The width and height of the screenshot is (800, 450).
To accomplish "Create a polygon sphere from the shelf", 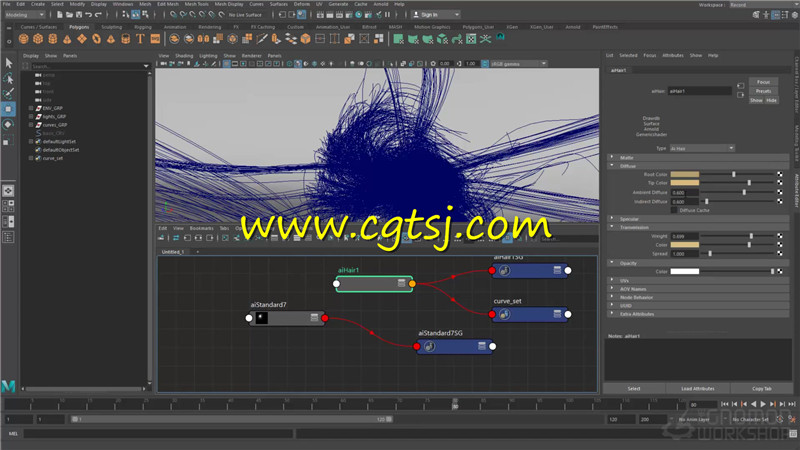I will [23, 38].
